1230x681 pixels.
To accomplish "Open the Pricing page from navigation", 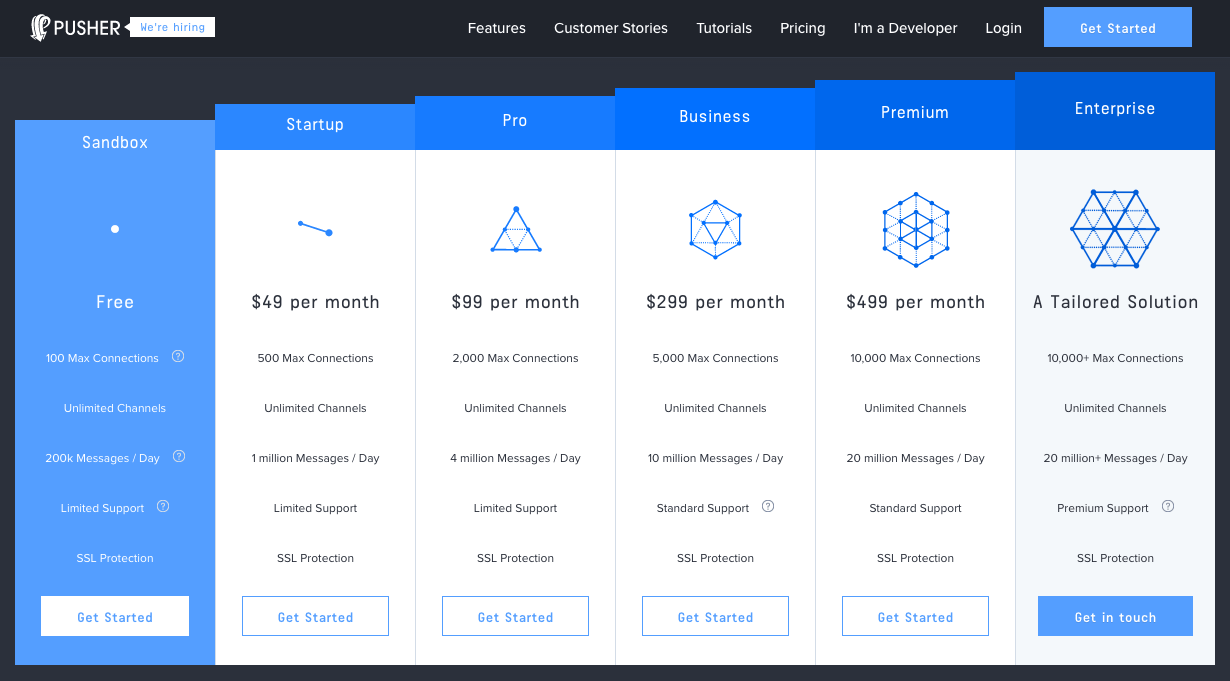I will [x=803, y=28].
